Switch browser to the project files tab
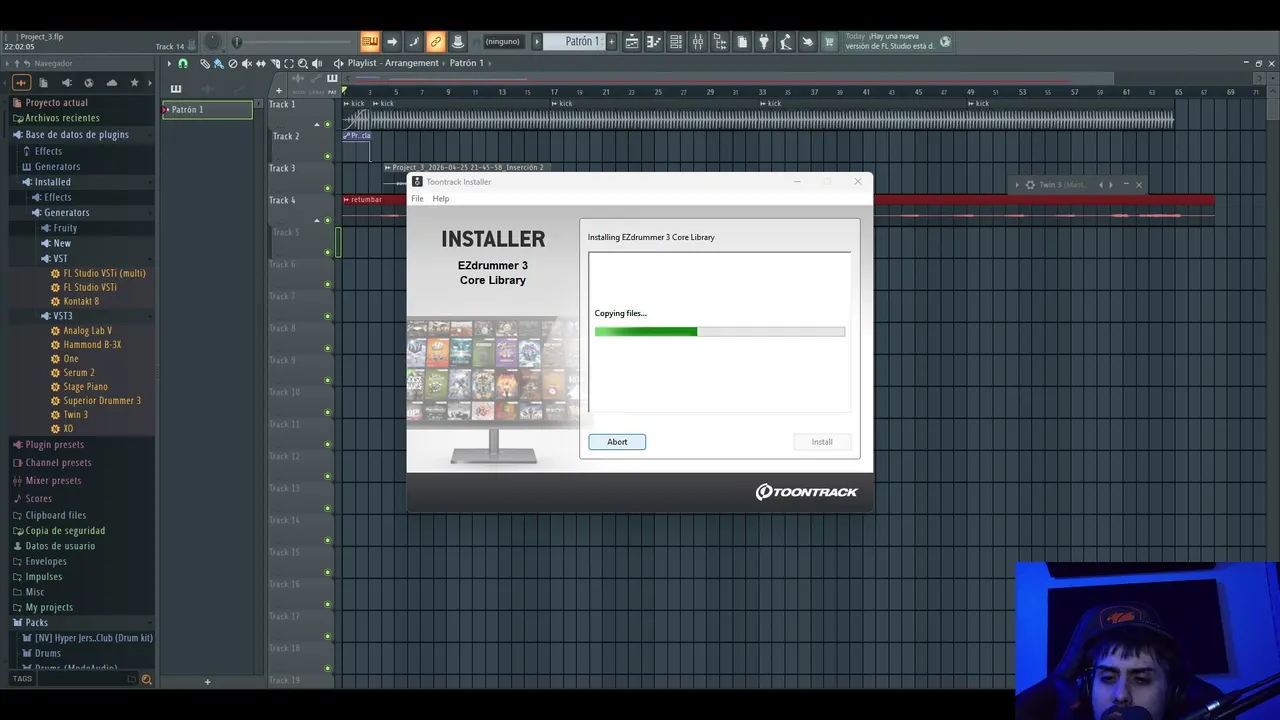 [43, 83]
